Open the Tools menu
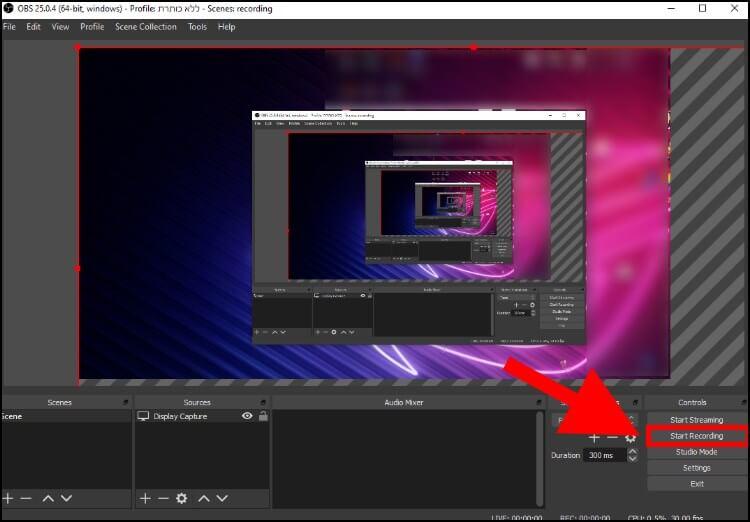The height and width of the screenshot is (522, 750). coord(197,27)
